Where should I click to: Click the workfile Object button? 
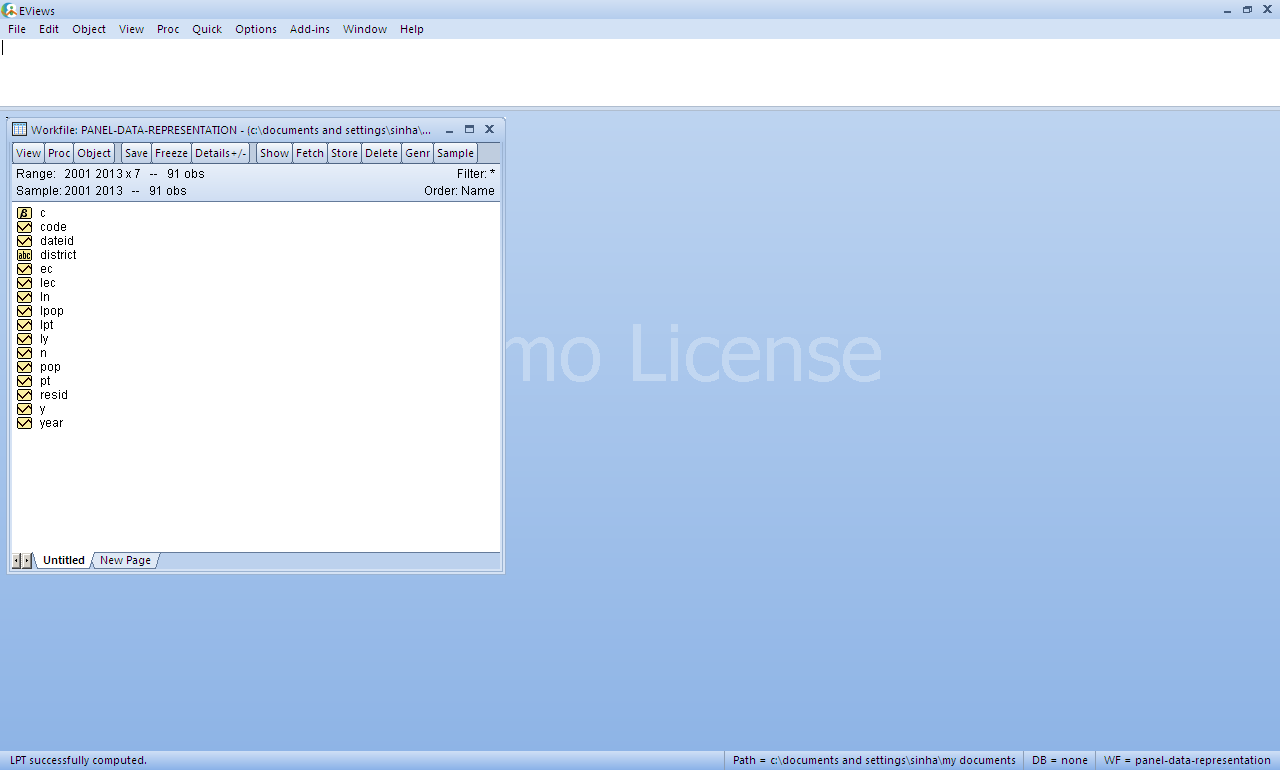click(94, 153)
